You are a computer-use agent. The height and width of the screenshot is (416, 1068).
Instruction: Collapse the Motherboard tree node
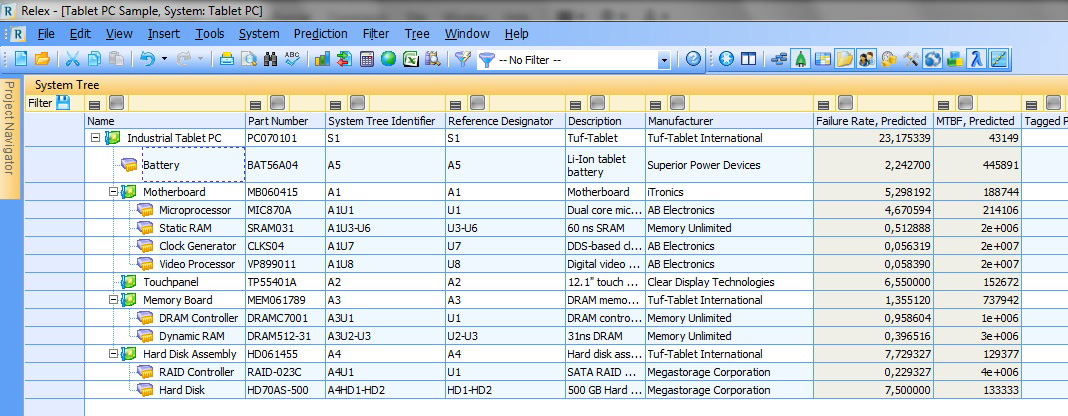(114, 192)
